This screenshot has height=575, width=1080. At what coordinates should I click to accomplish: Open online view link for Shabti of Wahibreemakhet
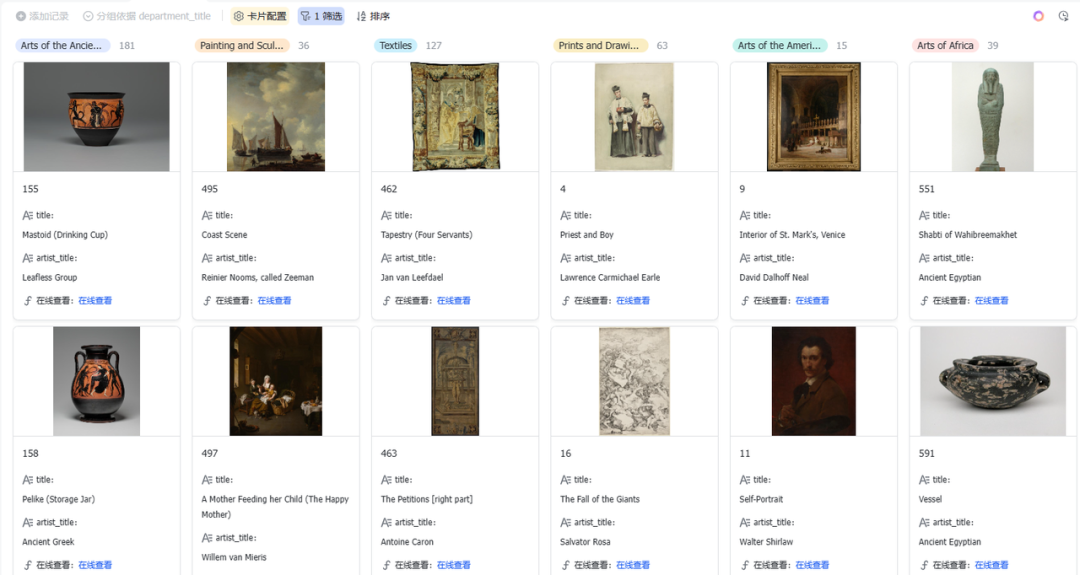(x=991, y=301)
